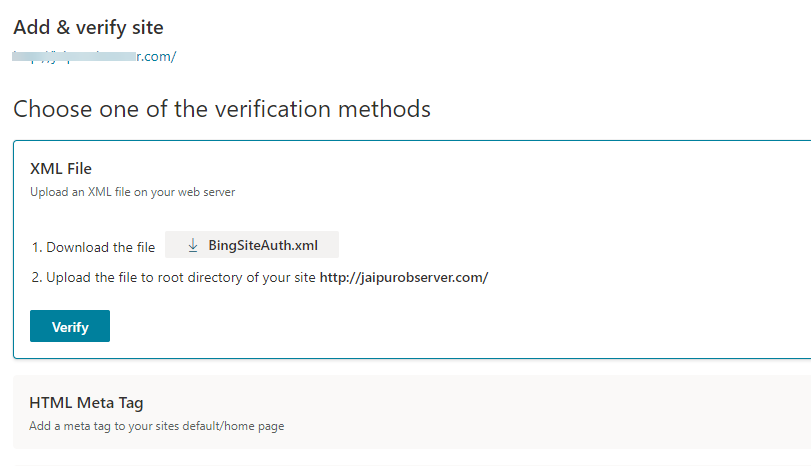The width and height of the screenshot is (811, 466).
Task: Download the BingSiteAuth.xml file
Action: (252, 245)
